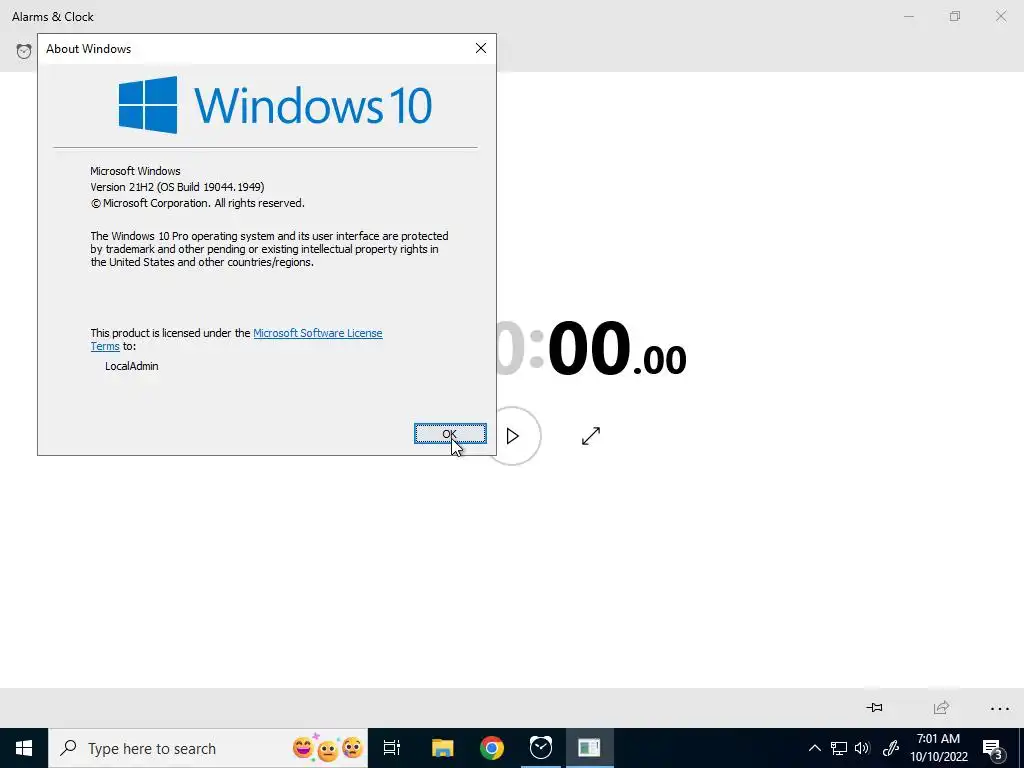Click the Version 21H2 build text
This screenshot has height=768, width=1024.
(x=177, y=187)
